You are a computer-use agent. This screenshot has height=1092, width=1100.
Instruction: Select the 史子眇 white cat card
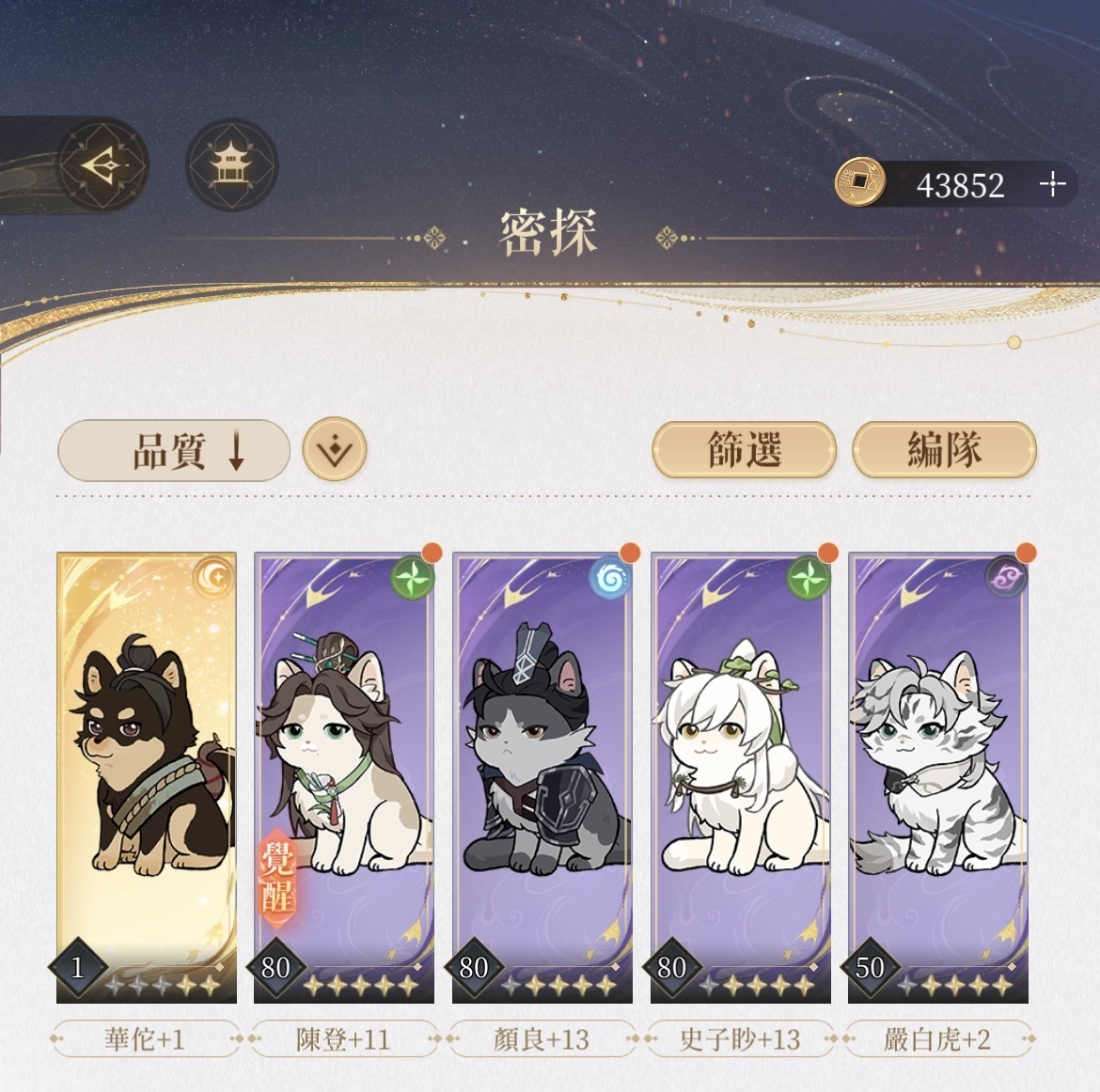coord(740,777)
